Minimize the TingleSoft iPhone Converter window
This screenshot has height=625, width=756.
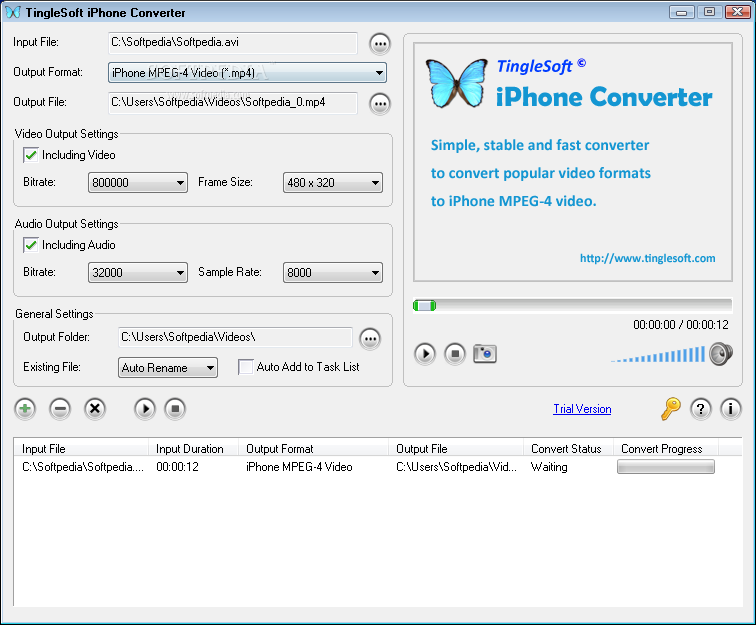pos(682,12)
